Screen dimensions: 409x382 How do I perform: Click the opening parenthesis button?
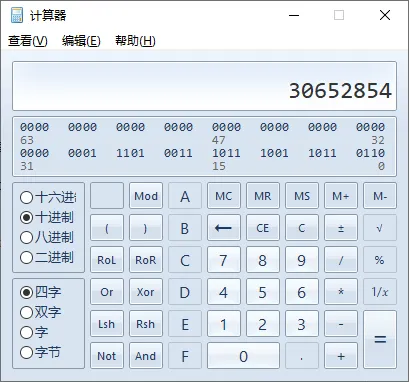pos(107,228)
